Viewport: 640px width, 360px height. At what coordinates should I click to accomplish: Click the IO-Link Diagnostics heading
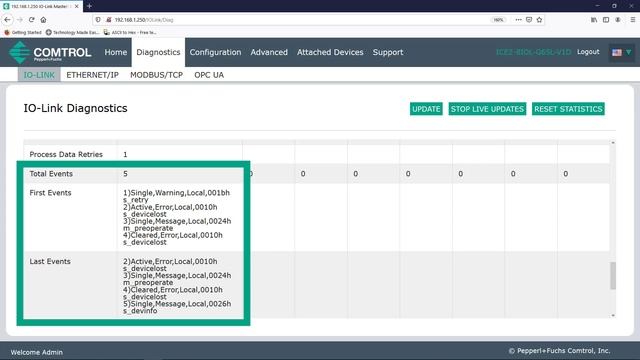click(x=76, y=108)
